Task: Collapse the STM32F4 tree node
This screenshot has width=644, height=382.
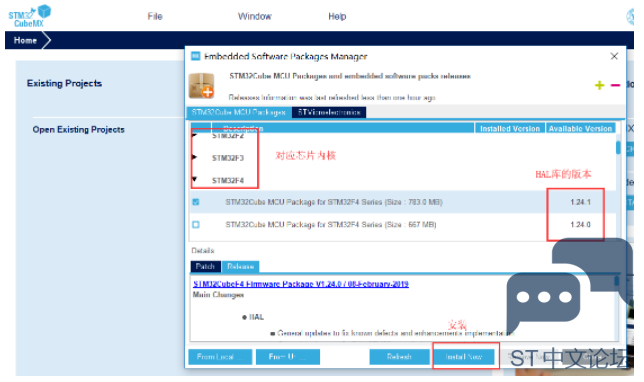Action: click(x=195, y=179)
